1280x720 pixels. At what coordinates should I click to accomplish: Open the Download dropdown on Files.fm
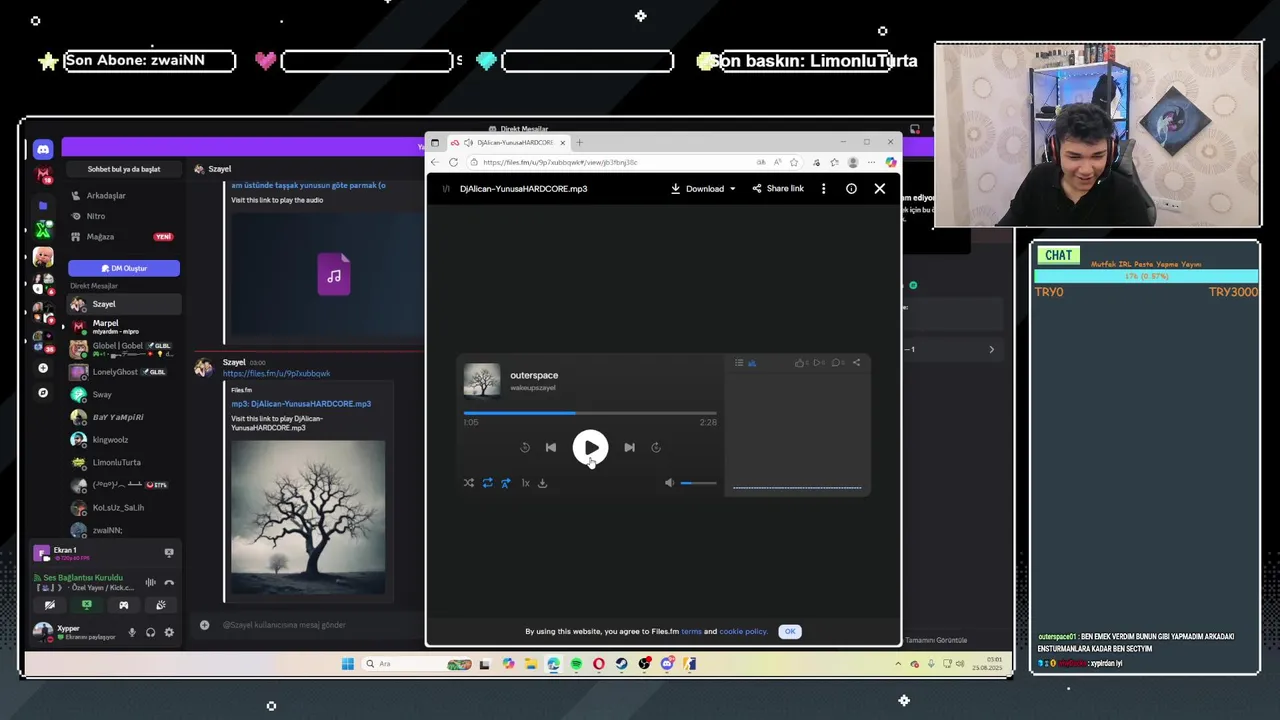pyautogui.click(x=703, y=188)
